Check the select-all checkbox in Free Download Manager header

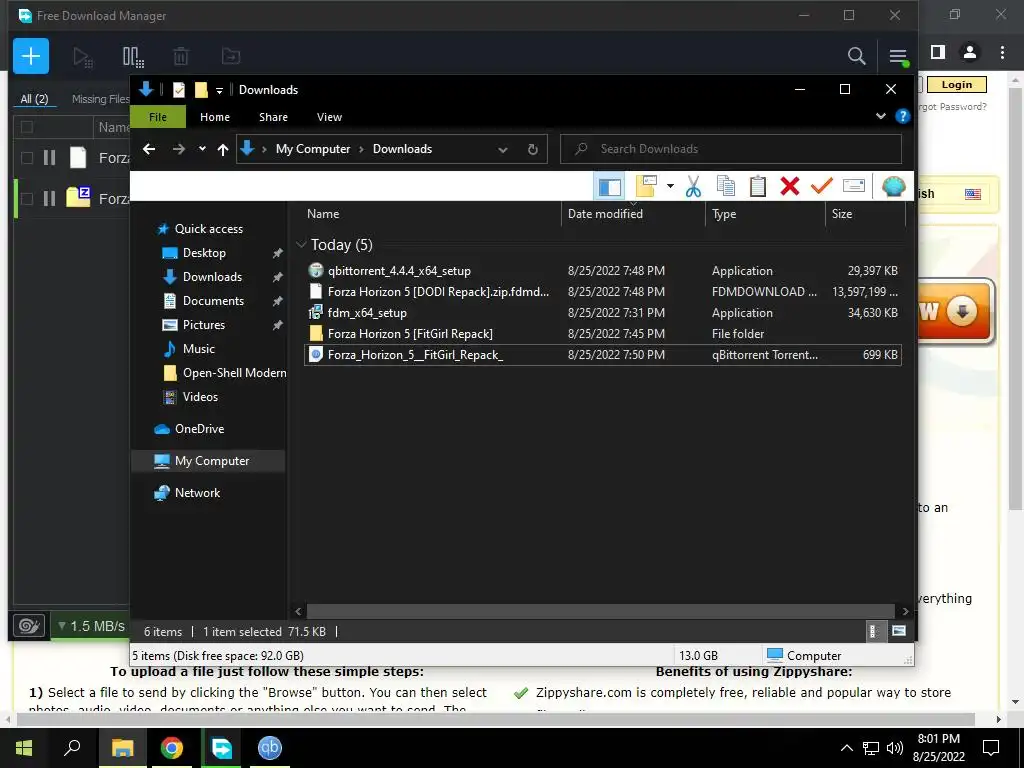[x=27, y=127]
